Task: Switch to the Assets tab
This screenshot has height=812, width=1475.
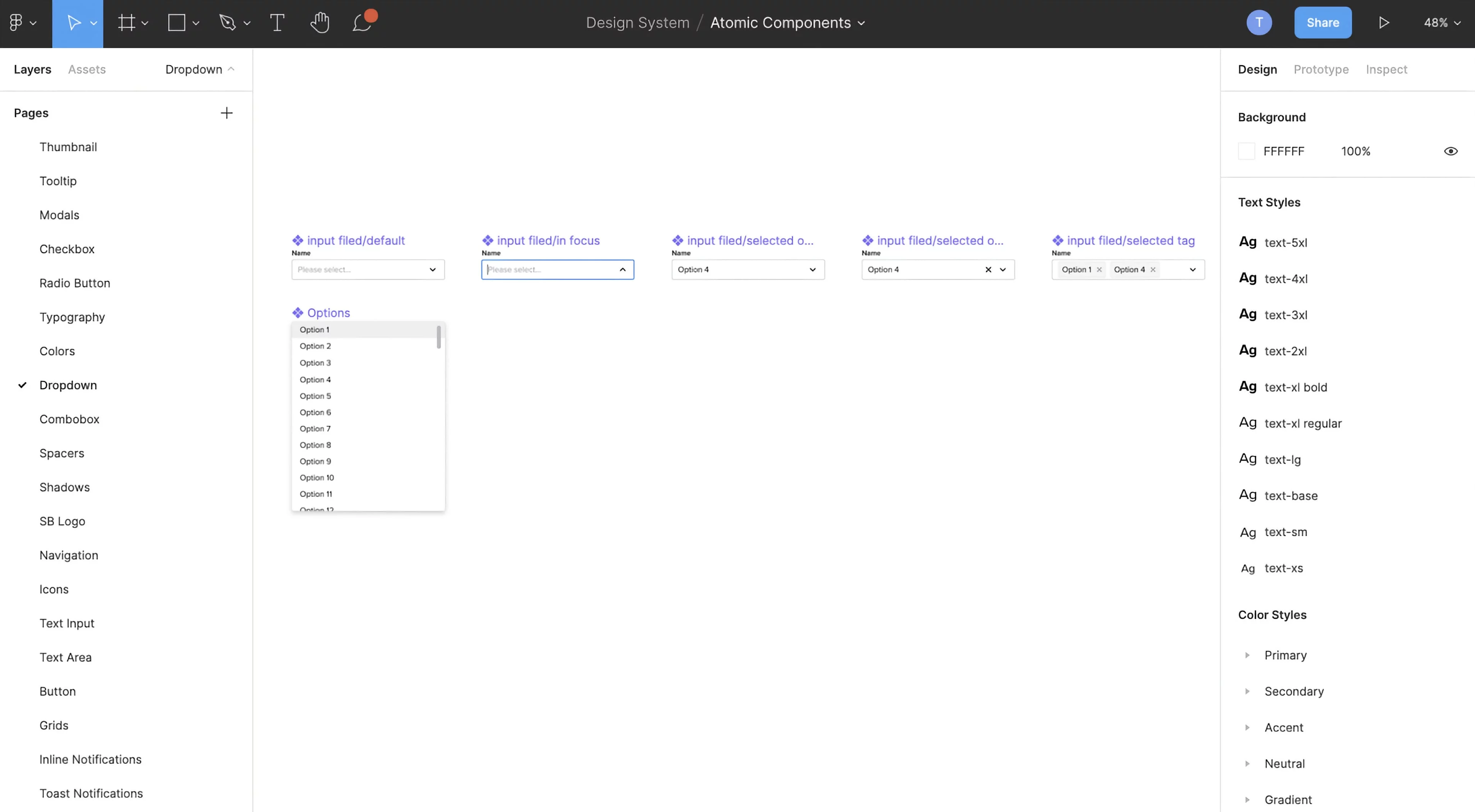Action: click(87, 69)
